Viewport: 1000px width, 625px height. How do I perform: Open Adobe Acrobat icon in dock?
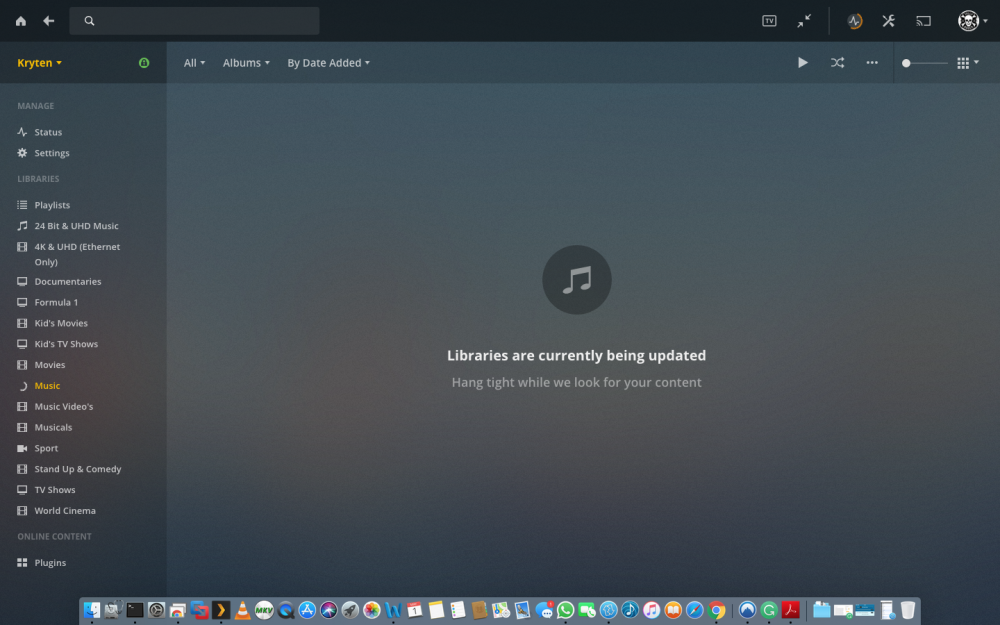[790, 610]
